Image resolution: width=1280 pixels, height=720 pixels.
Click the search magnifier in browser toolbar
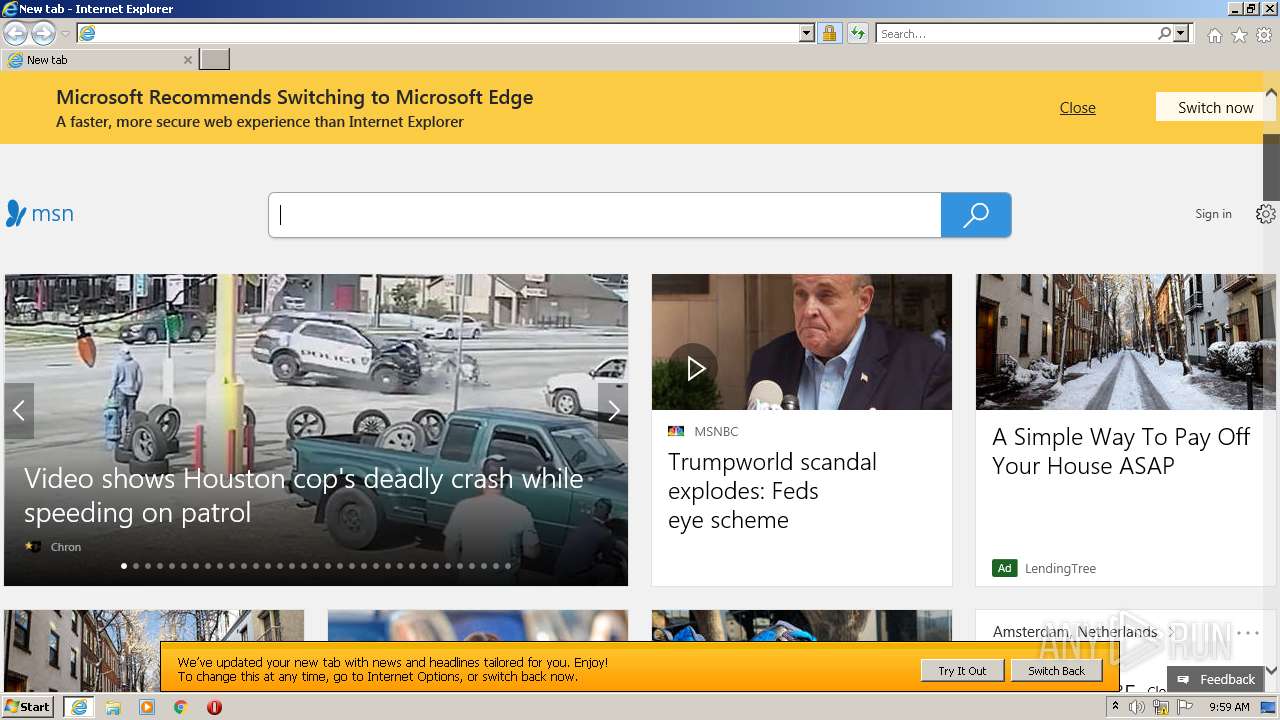coord(1164,33)
